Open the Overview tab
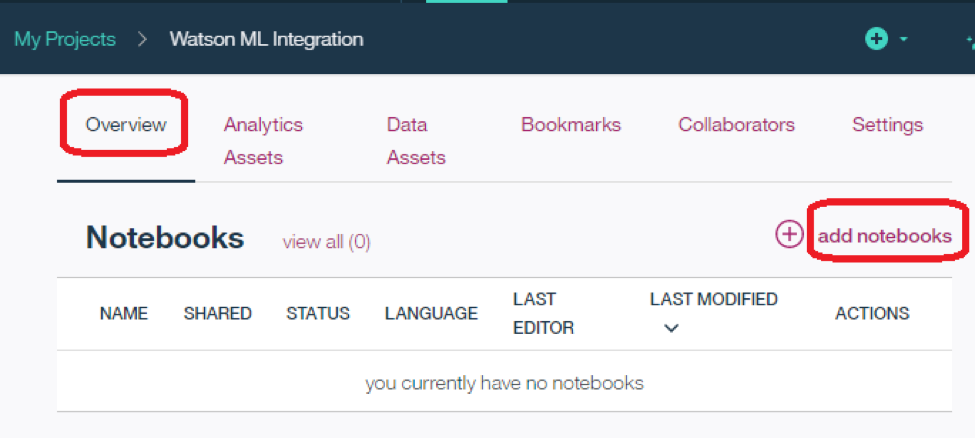The height and width of the screenshot is (438, 975). click(126, 124)
